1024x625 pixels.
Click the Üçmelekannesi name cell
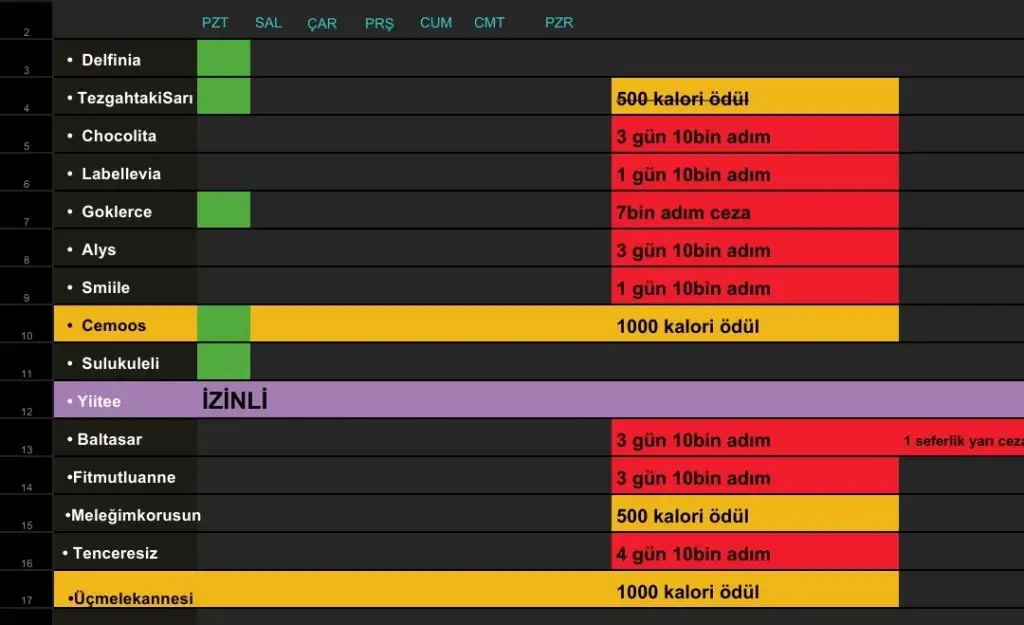pyautogui.click(x=124, y=597)
